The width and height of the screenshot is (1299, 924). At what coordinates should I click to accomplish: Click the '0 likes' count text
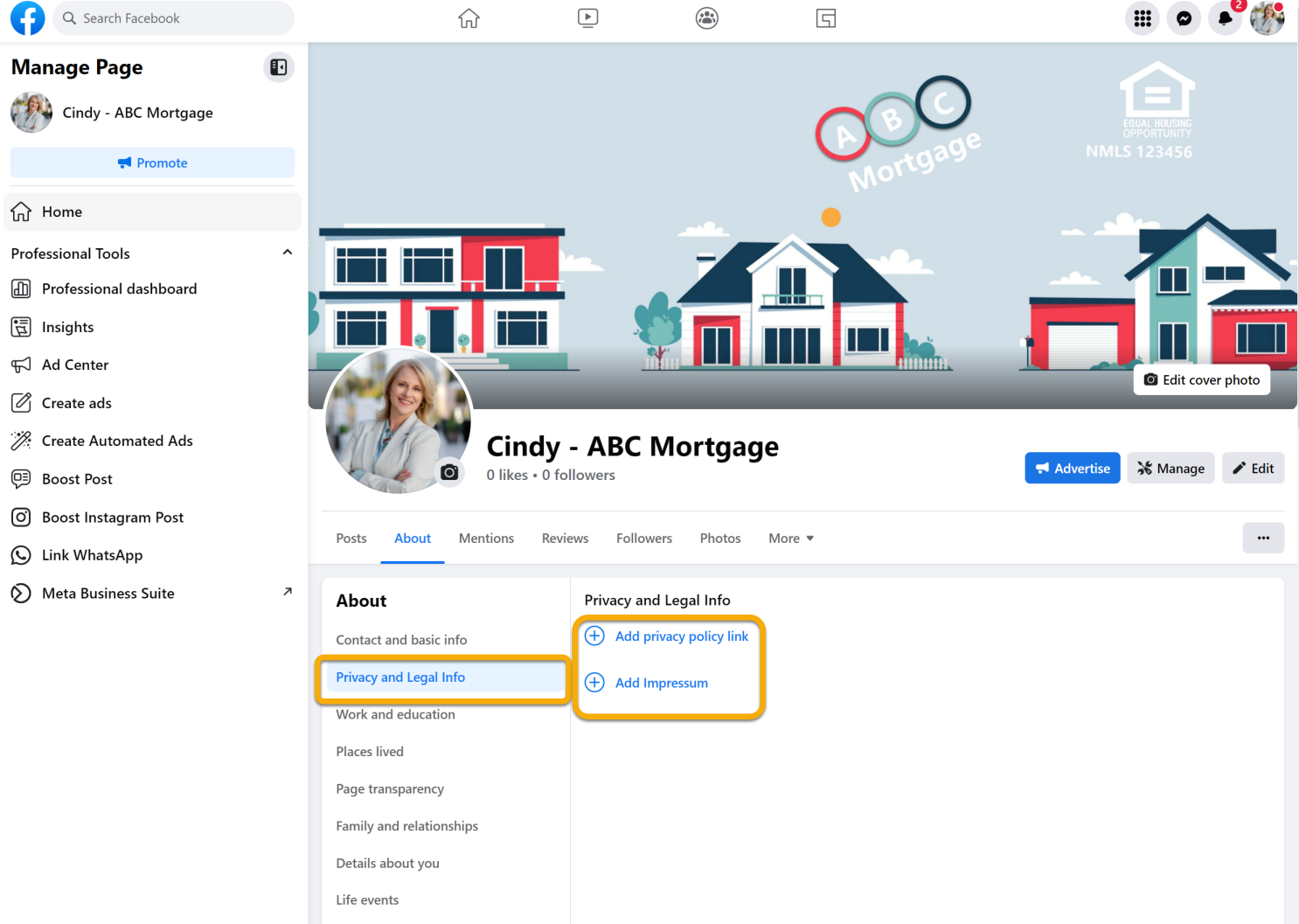coord(507,475)
